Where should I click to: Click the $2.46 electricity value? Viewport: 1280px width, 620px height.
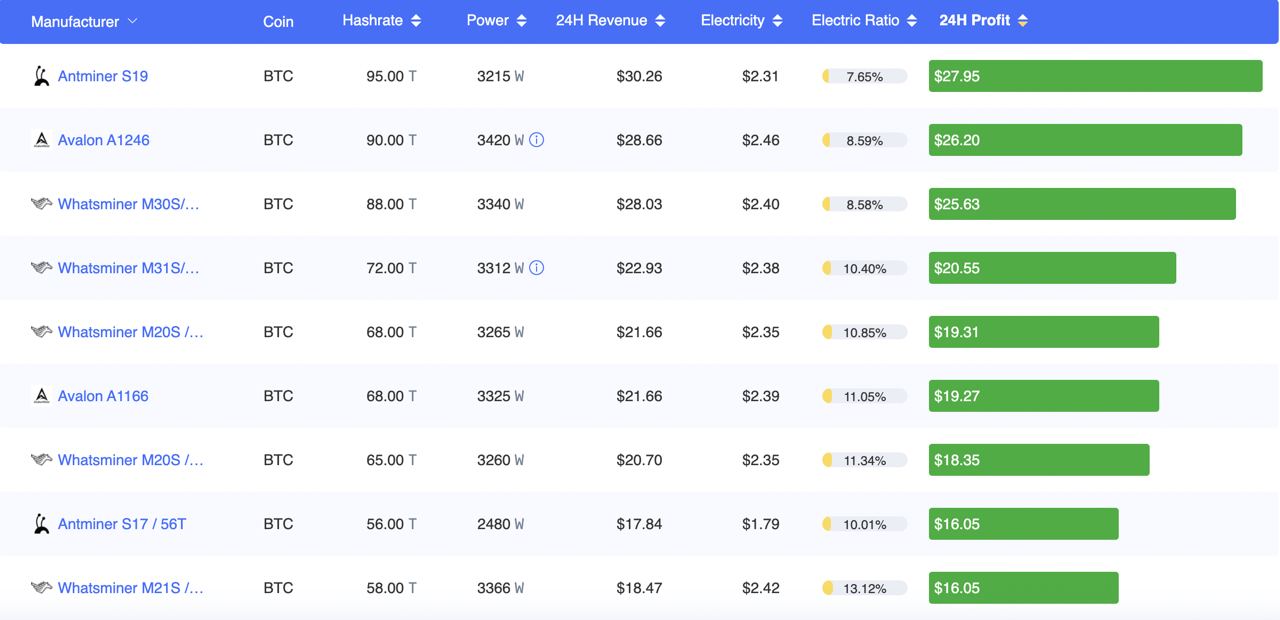pos(760,140)
